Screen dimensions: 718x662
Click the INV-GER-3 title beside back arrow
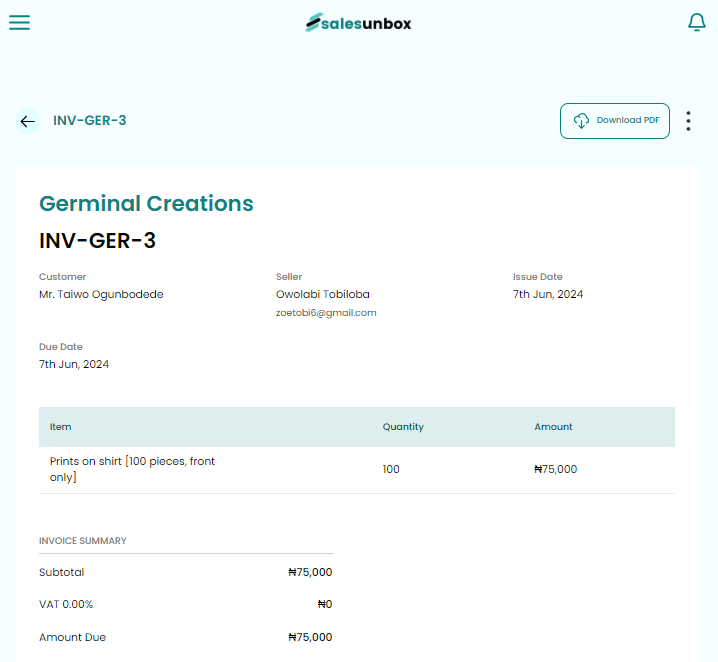(90, 121)
